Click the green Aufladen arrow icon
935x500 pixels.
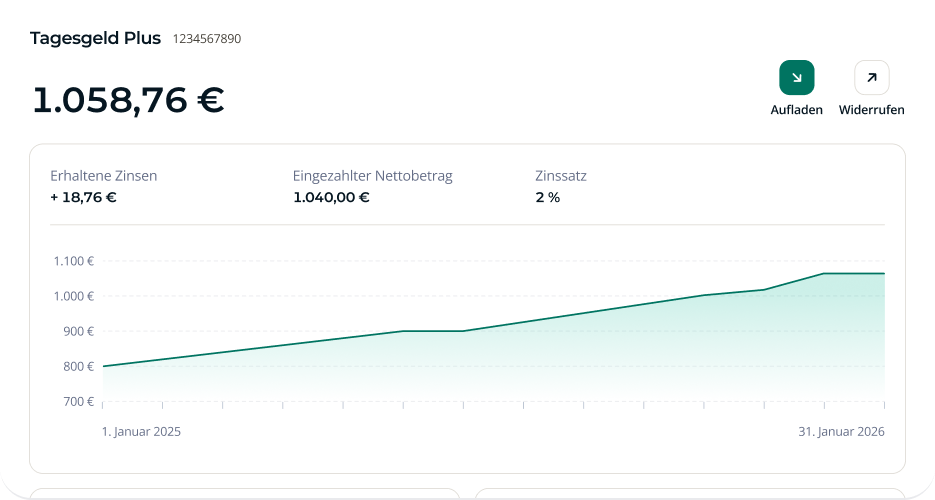pos(796,77)
